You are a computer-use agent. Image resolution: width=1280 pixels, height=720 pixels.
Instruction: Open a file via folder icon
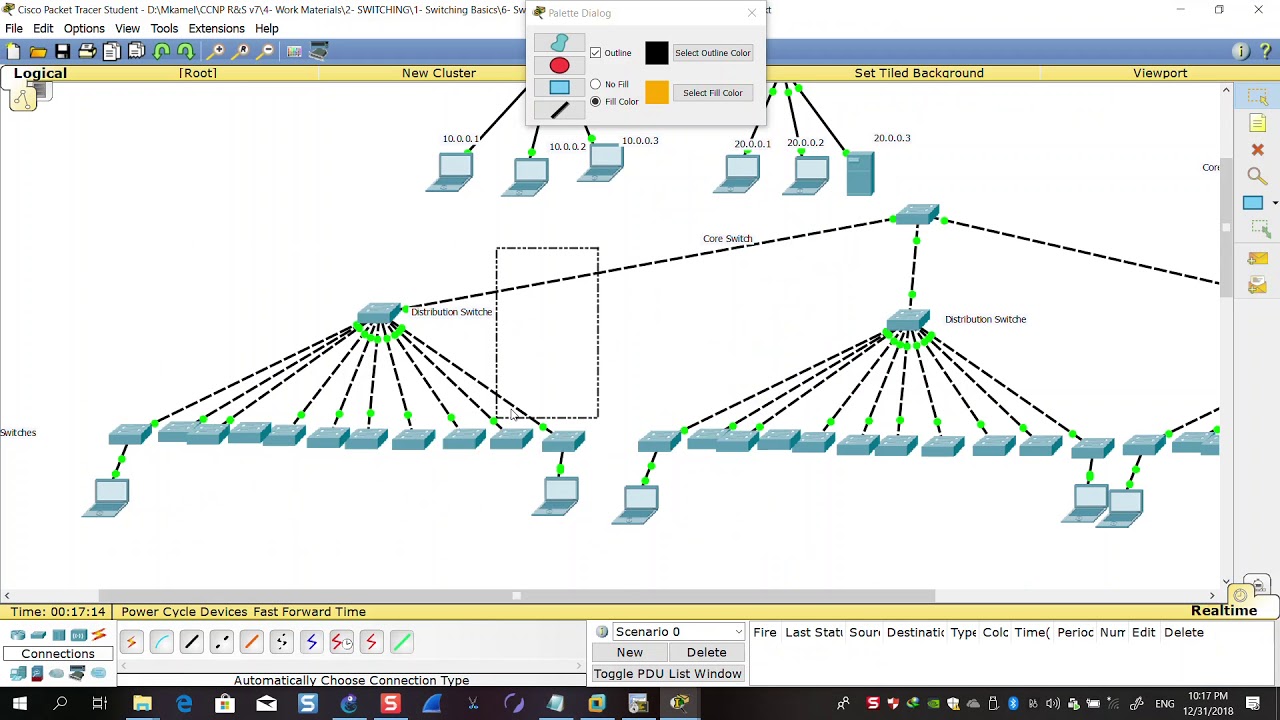tap(38, 51)
